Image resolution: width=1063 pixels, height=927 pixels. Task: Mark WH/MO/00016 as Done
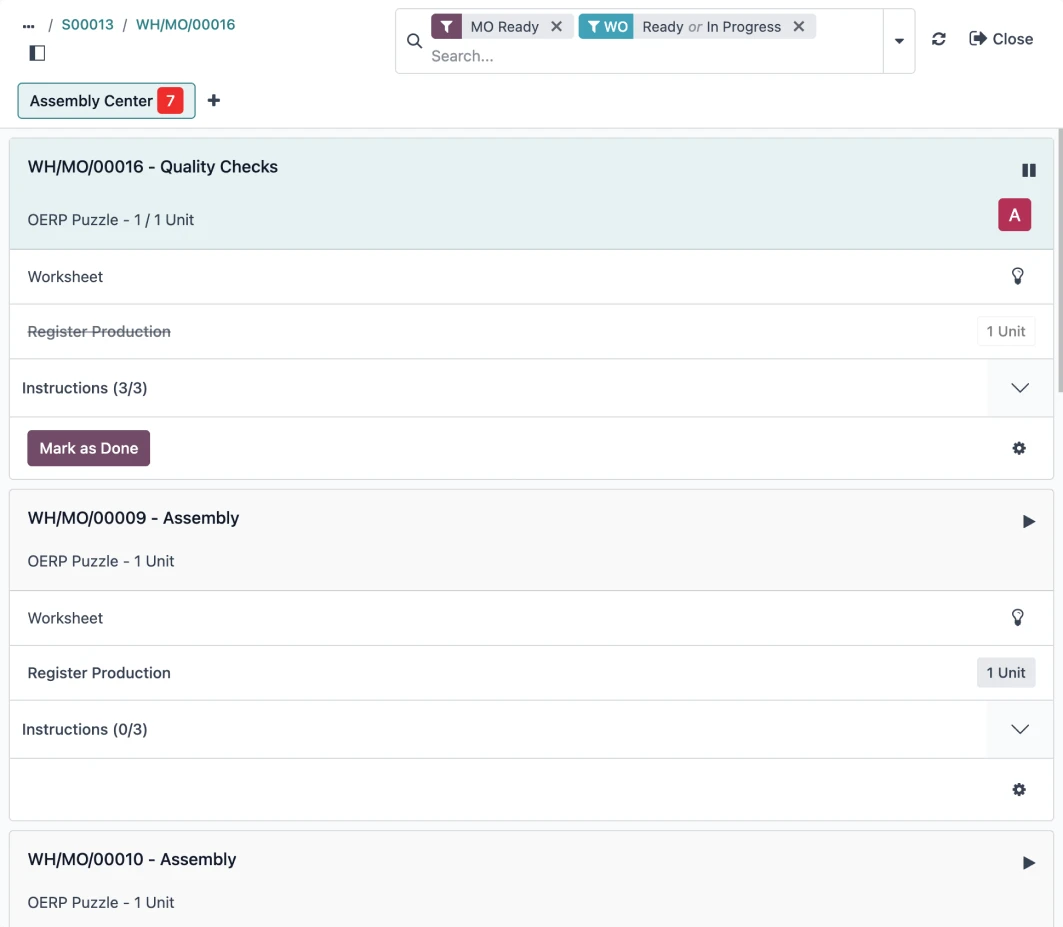88,448
